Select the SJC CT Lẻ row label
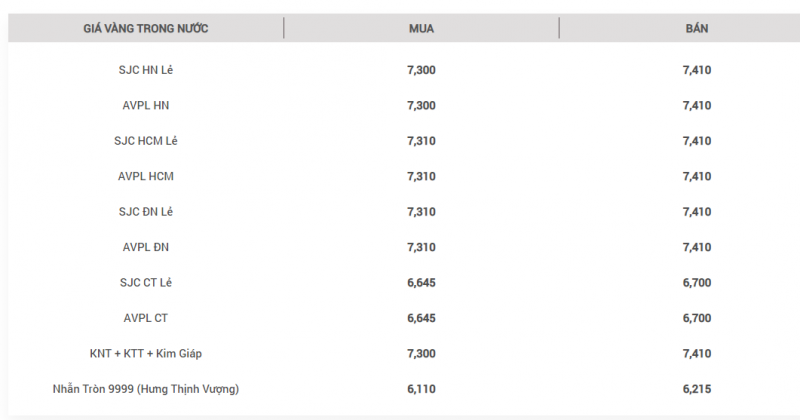 click(146, 283)
